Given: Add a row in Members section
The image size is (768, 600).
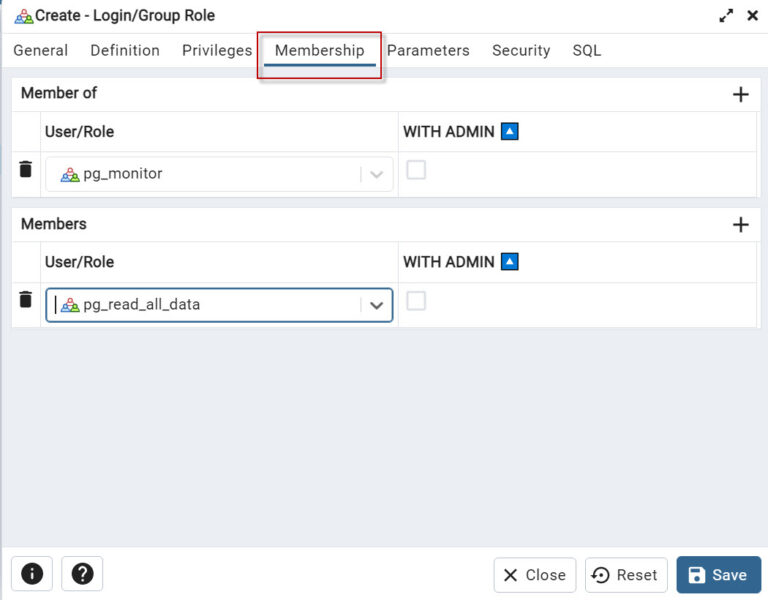Looking at the screenshot, I should (741, 225).
